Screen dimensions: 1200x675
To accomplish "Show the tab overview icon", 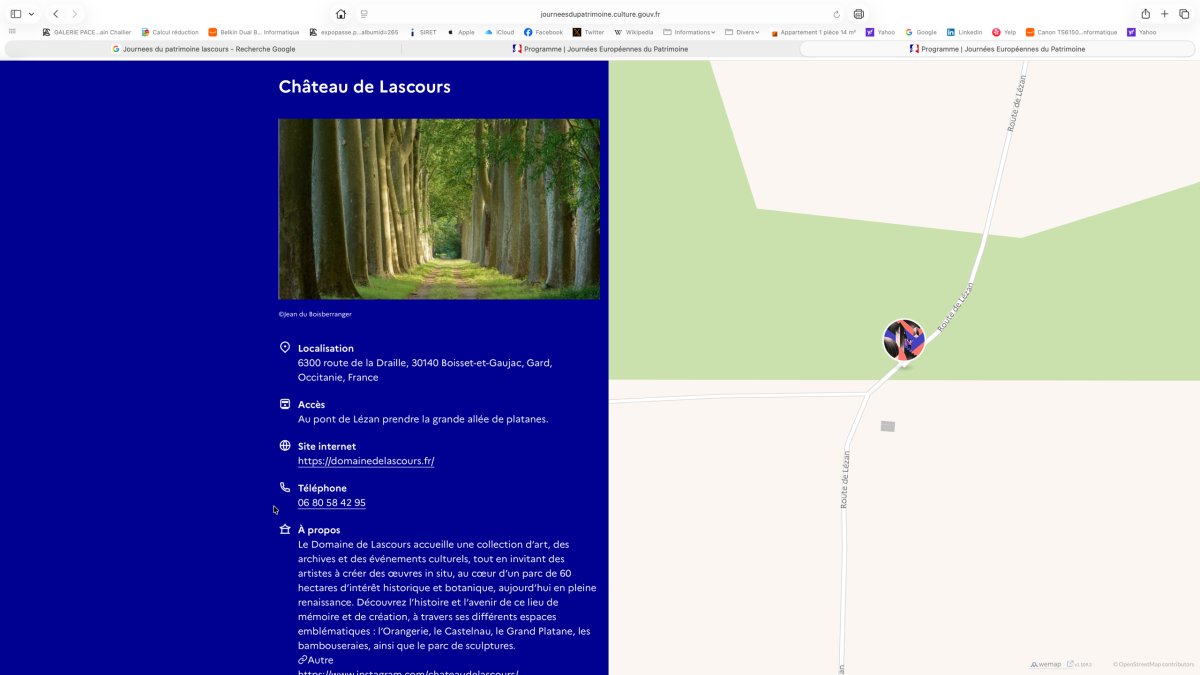I will pos(1184,14).
